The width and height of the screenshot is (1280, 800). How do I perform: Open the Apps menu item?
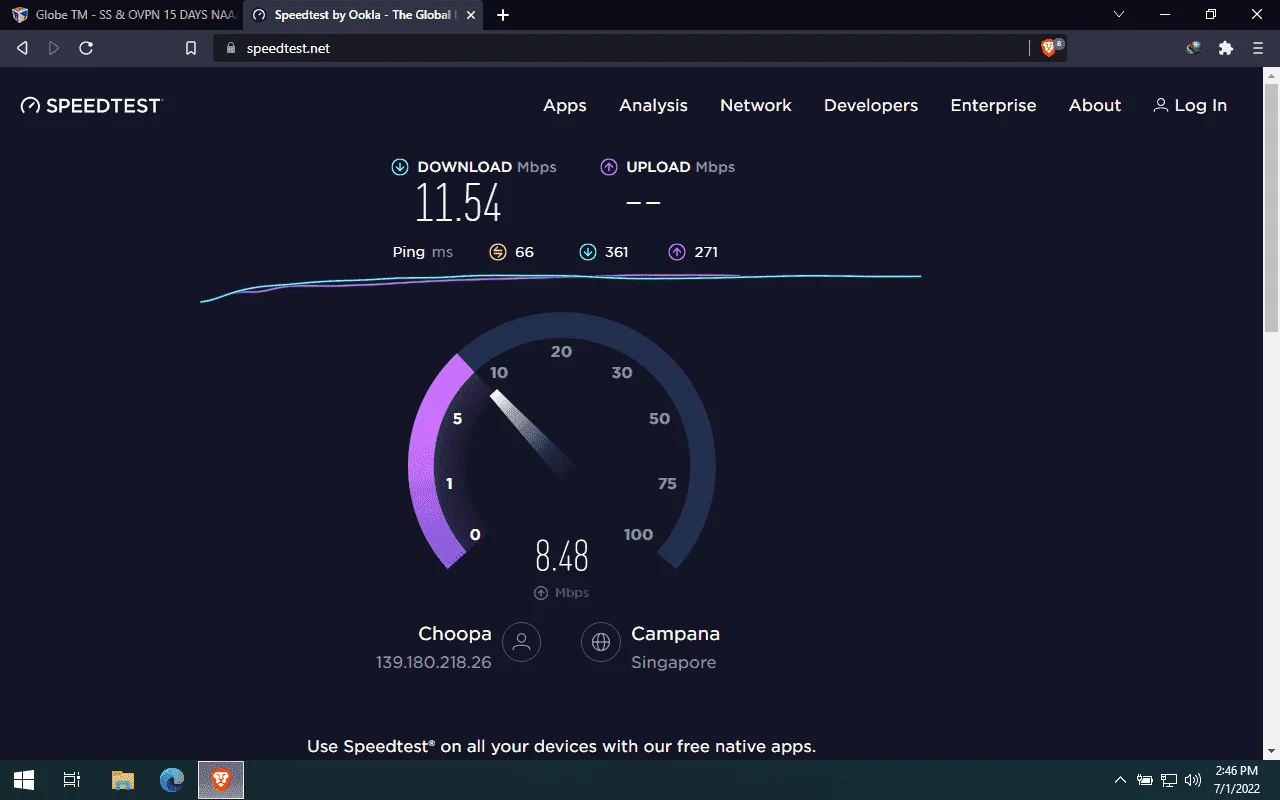point(565,105)
